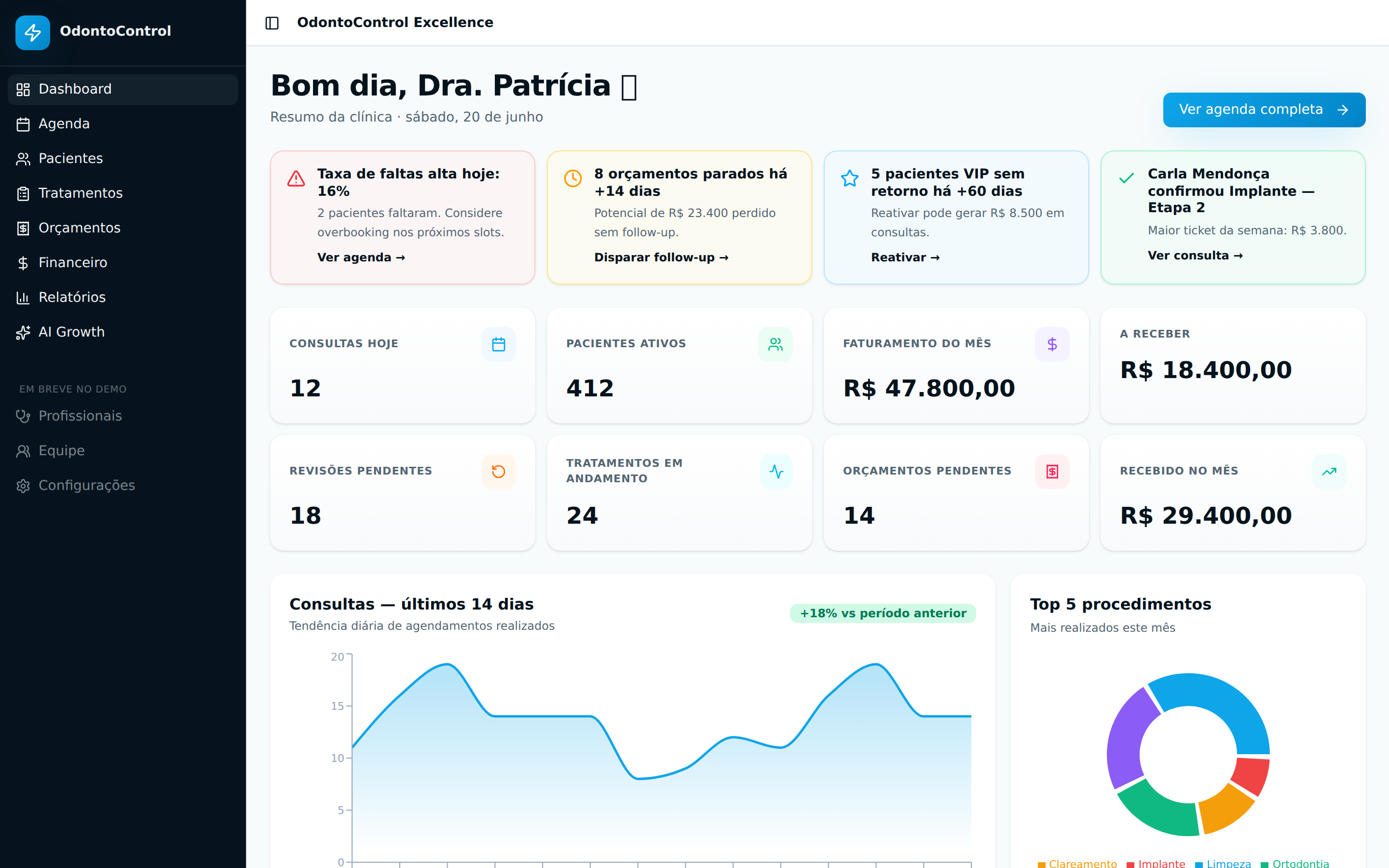This screenshot has height=868, width=1389.
Task: Click the Equipe users icon
Action: point(23,451)
